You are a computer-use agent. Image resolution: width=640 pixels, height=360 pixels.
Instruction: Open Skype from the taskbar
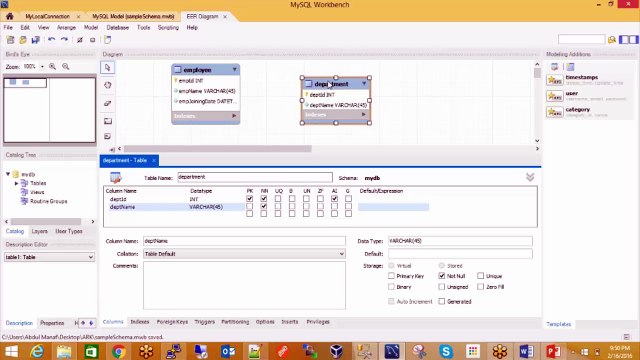point(446,351)
